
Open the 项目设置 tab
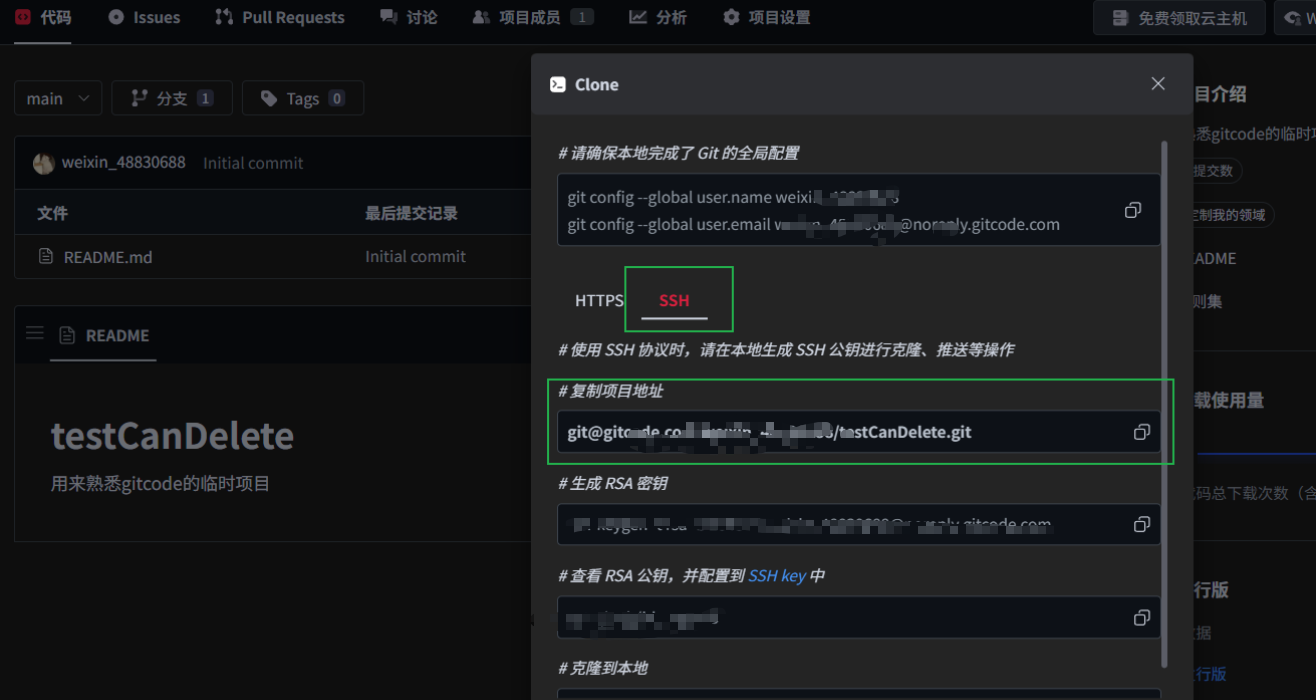[x=766, y=17]
